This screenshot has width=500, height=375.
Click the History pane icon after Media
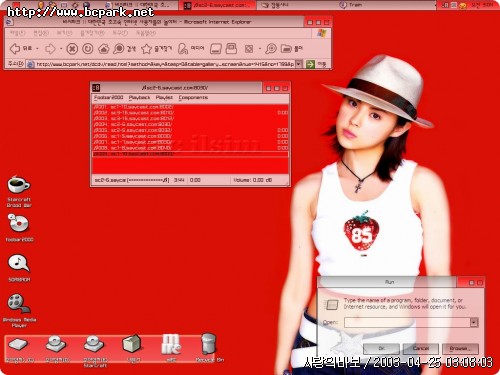pyautogui.click(x=216, y=49)
